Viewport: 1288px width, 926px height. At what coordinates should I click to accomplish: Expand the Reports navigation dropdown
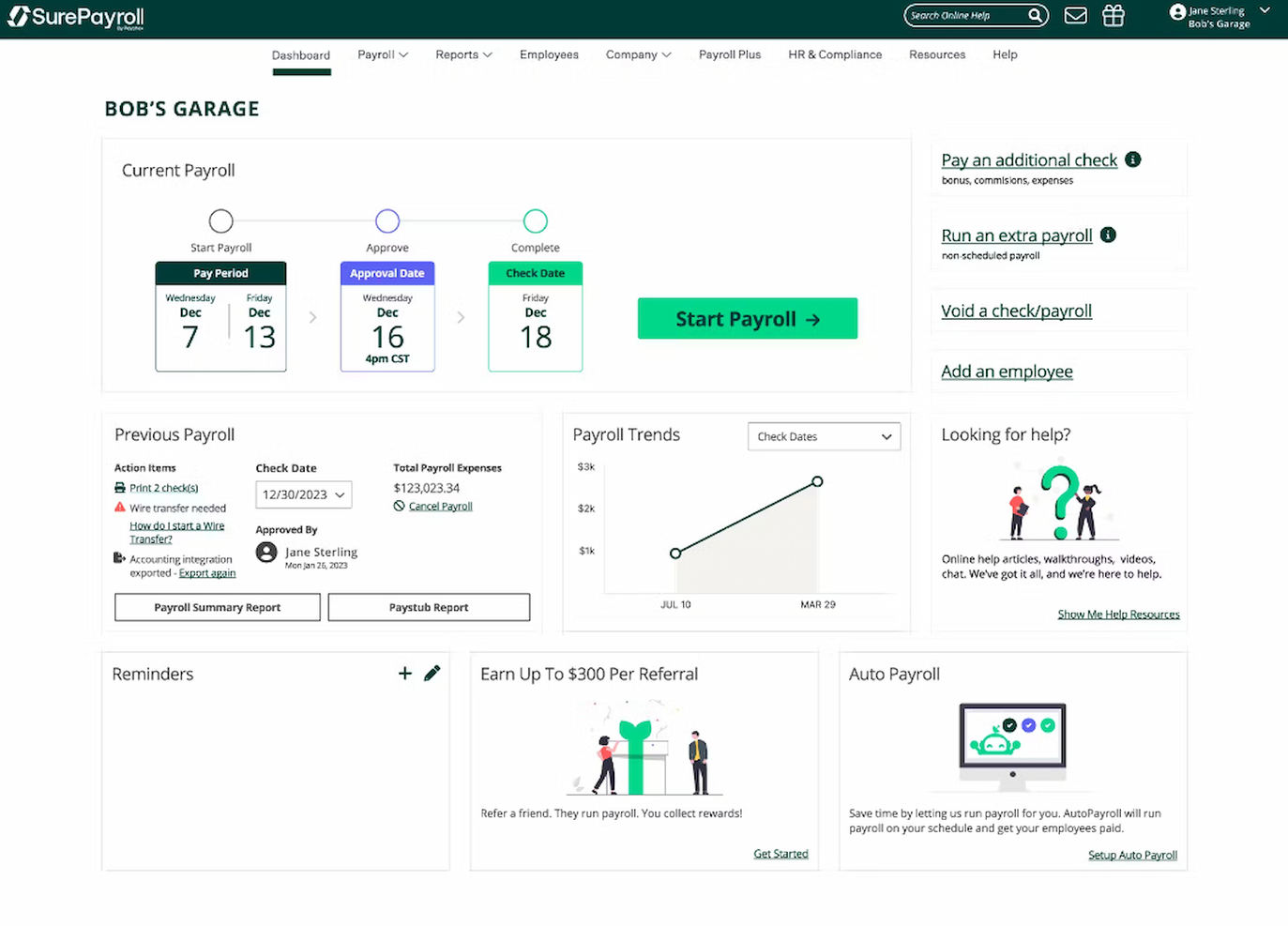pos(463,54)
